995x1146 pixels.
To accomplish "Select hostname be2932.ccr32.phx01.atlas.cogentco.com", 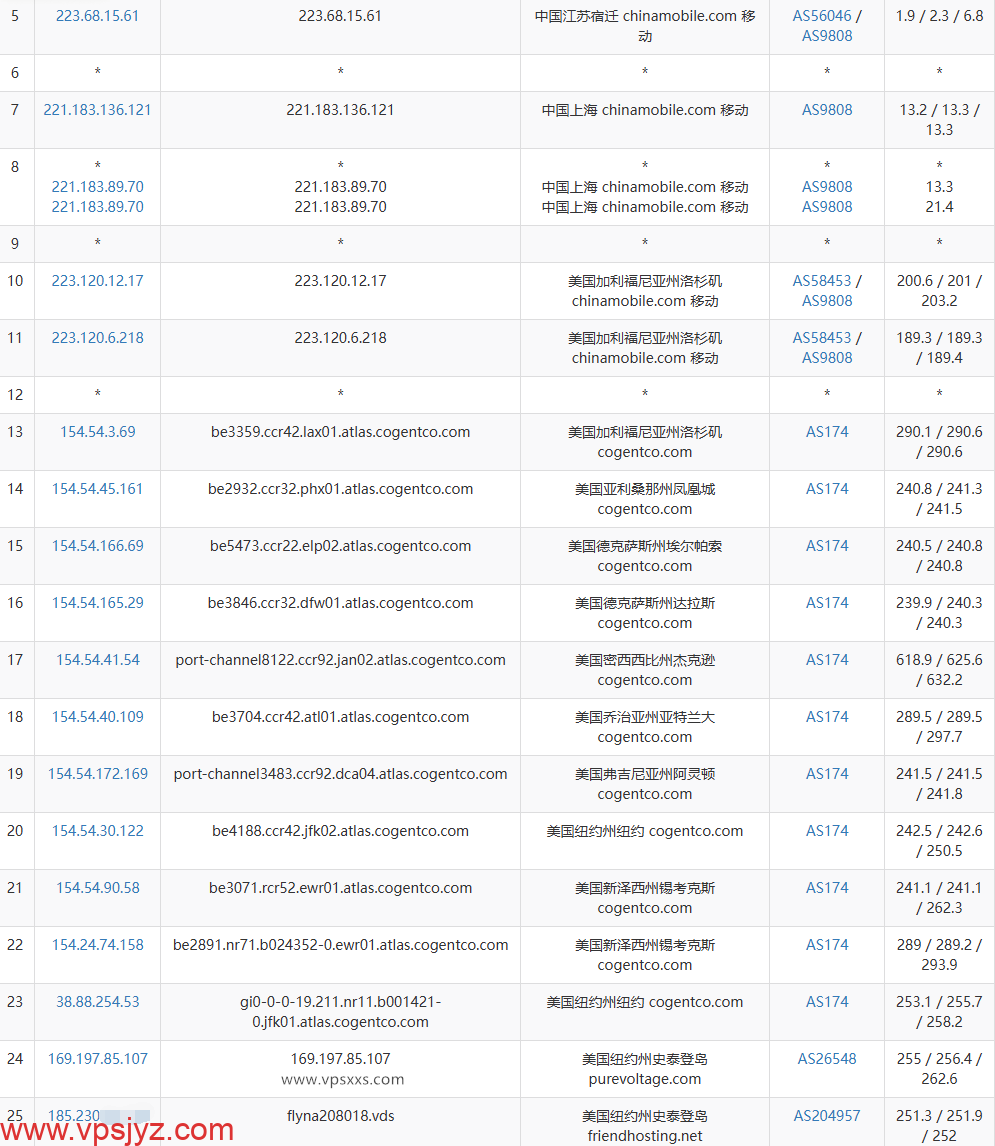I will pos(340,489).
